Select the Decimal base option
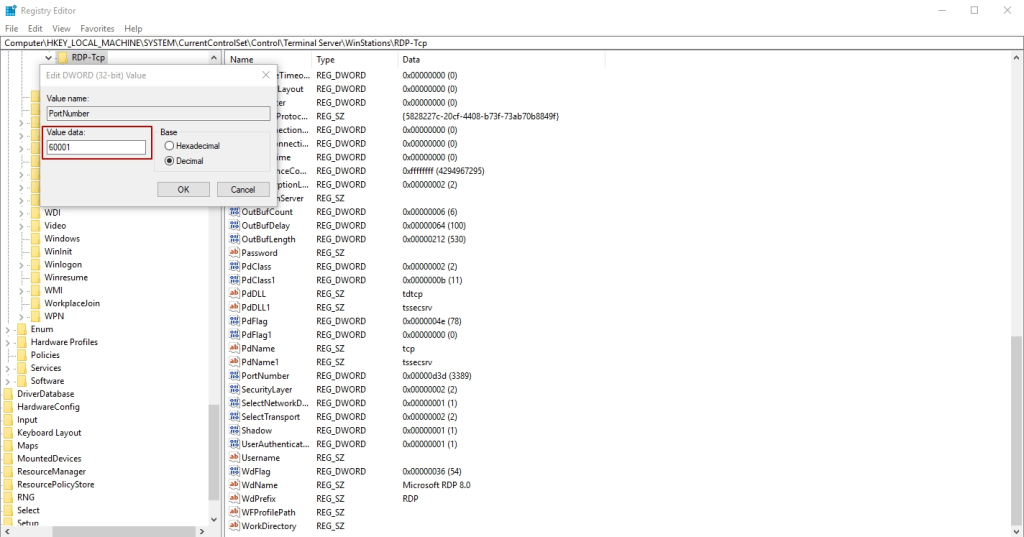This screenshot has height=537, width=1024. (169, 161)
